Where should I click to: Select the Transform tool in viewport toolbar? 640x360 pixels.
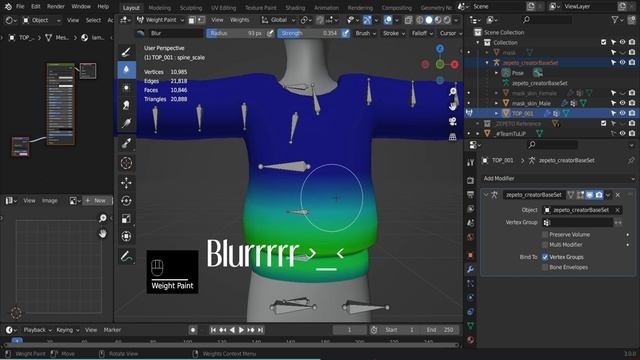(x=126, y=236)
